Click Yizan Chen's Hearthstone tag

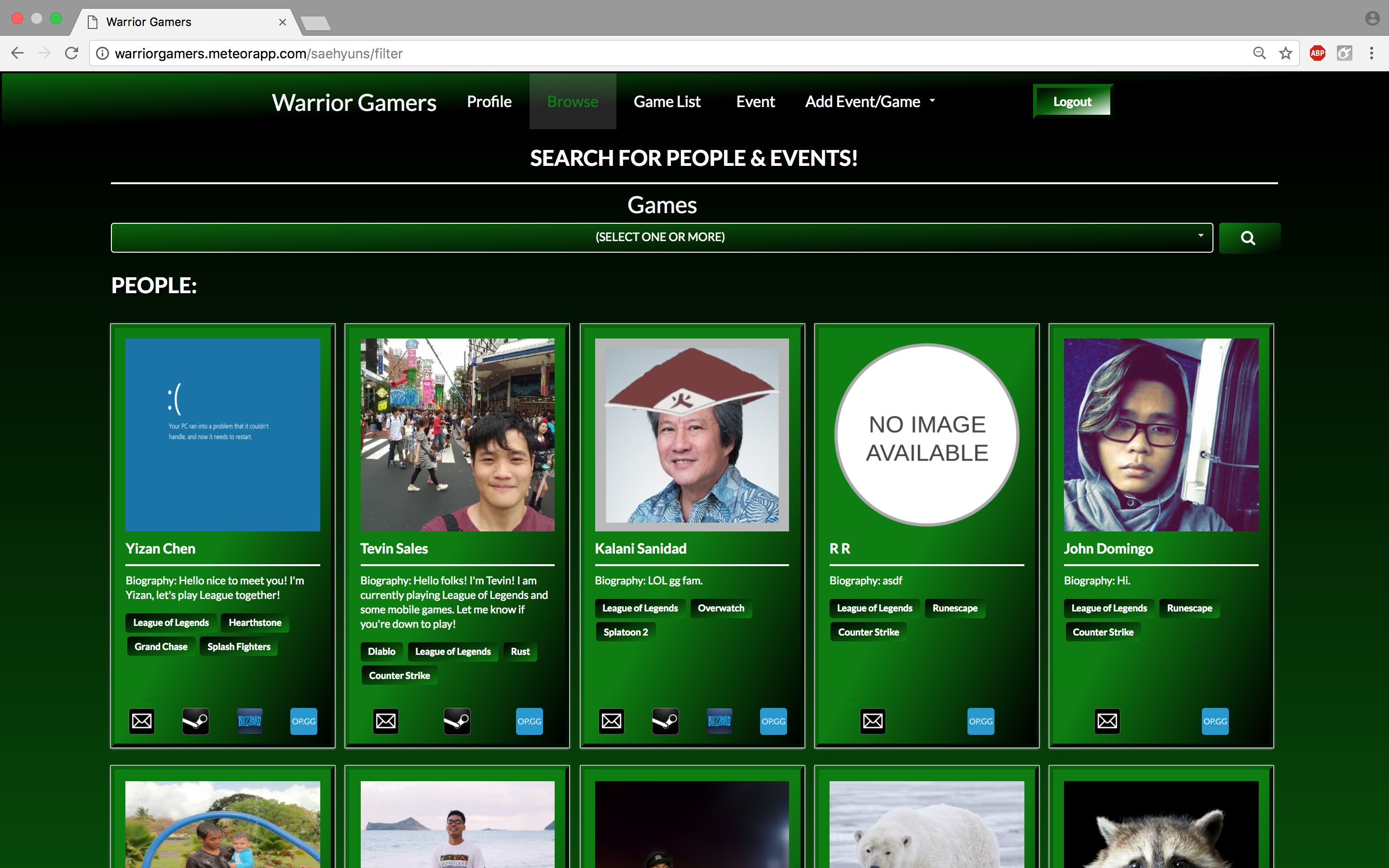[x=255, y=622]
